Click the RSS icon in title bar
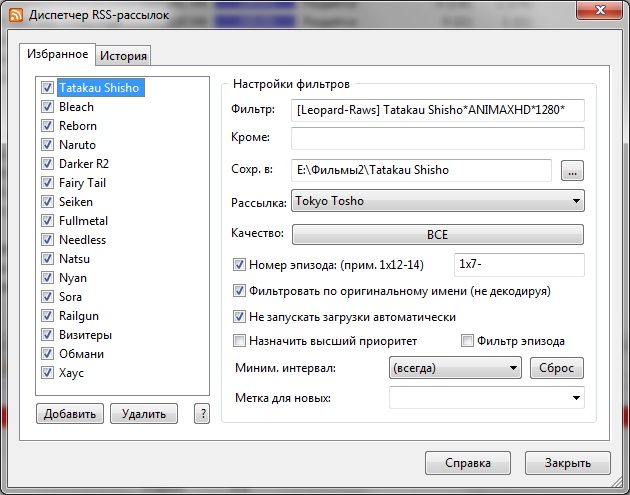The height and width of the screenshot is (495, 630). (14, 15)
